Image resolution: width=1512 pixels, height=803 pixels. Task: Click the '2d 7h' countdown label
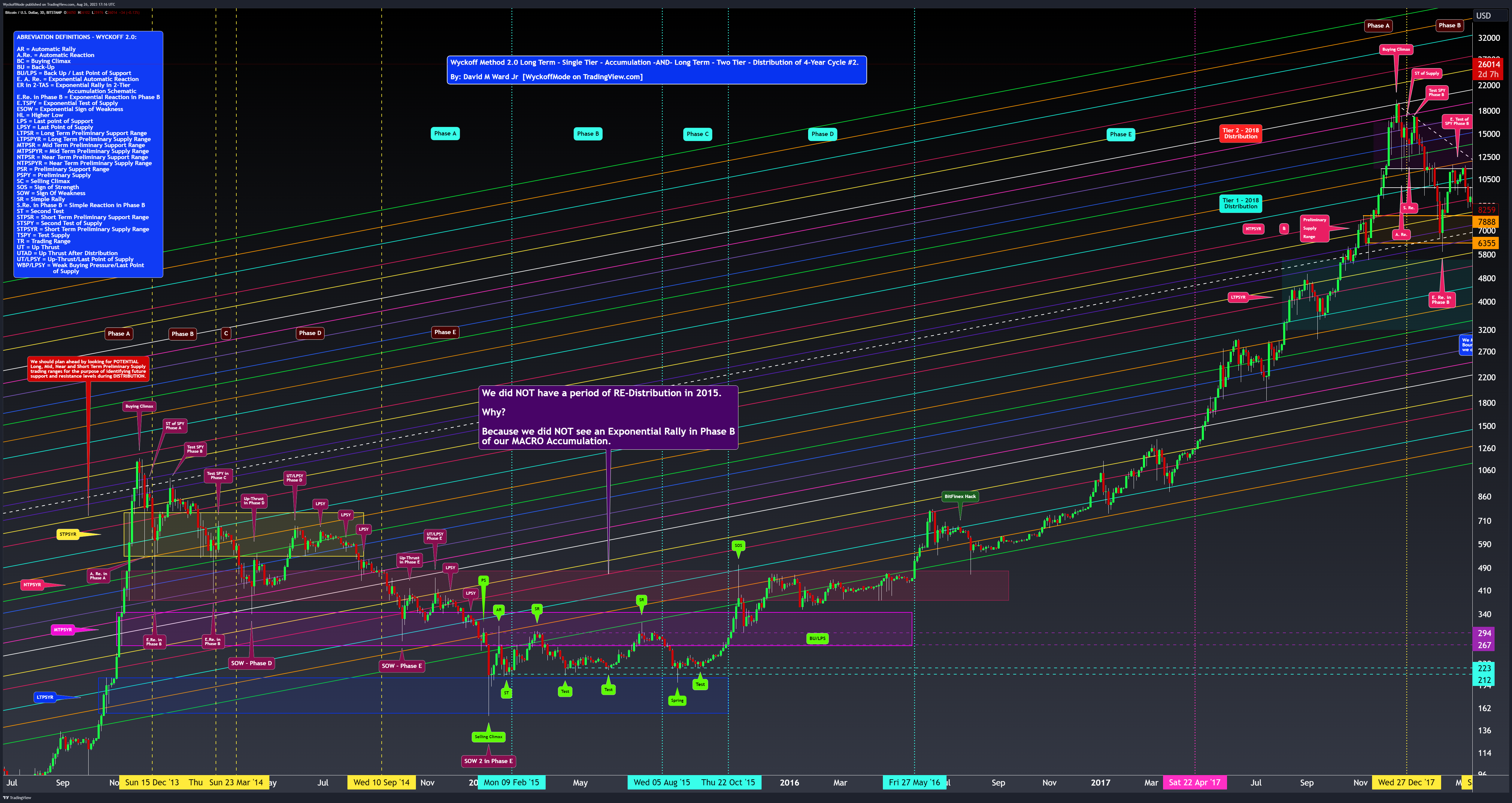coord(1489,74)
